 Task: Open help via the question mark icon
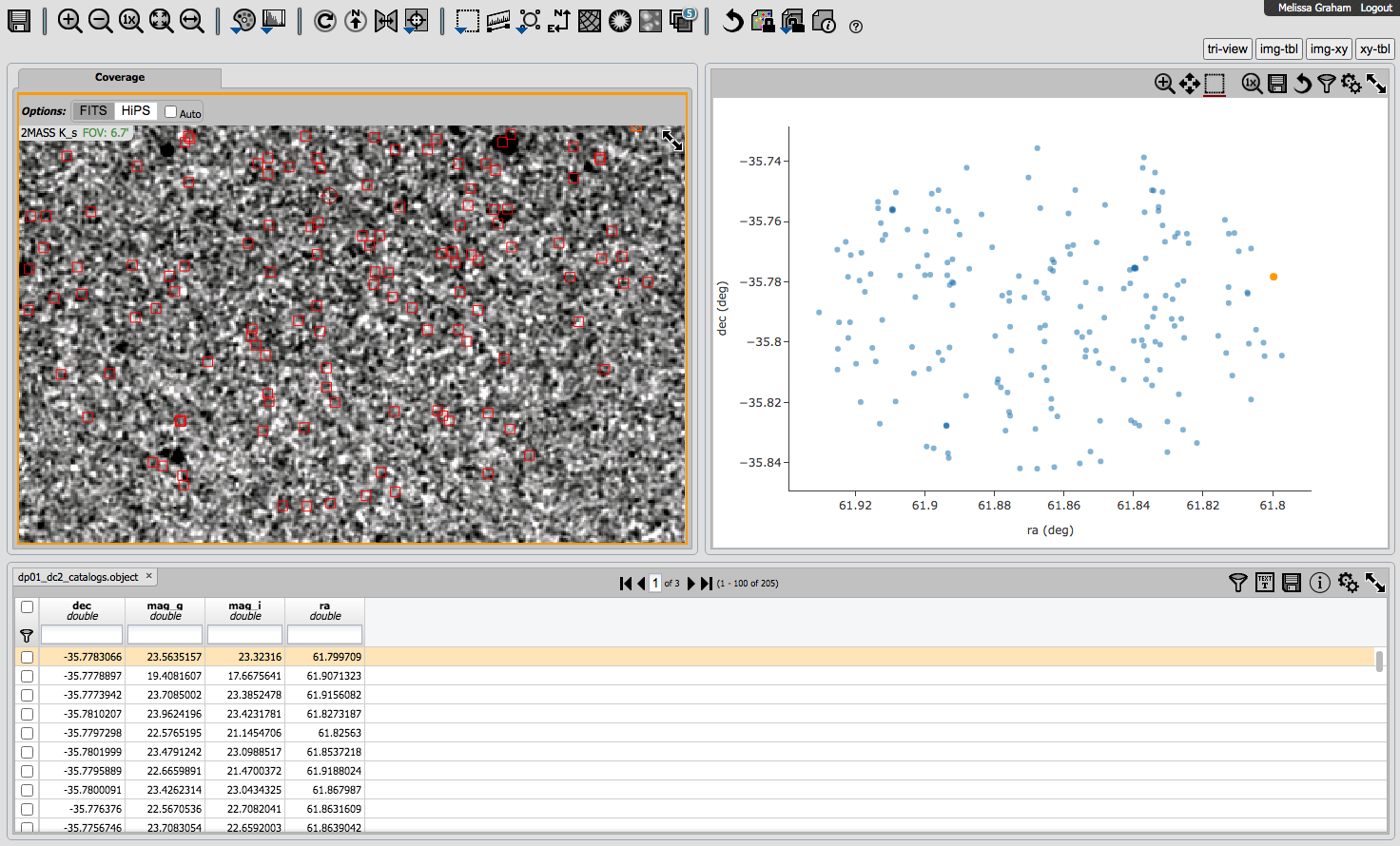pyautogui.click(x=856, y=27)
